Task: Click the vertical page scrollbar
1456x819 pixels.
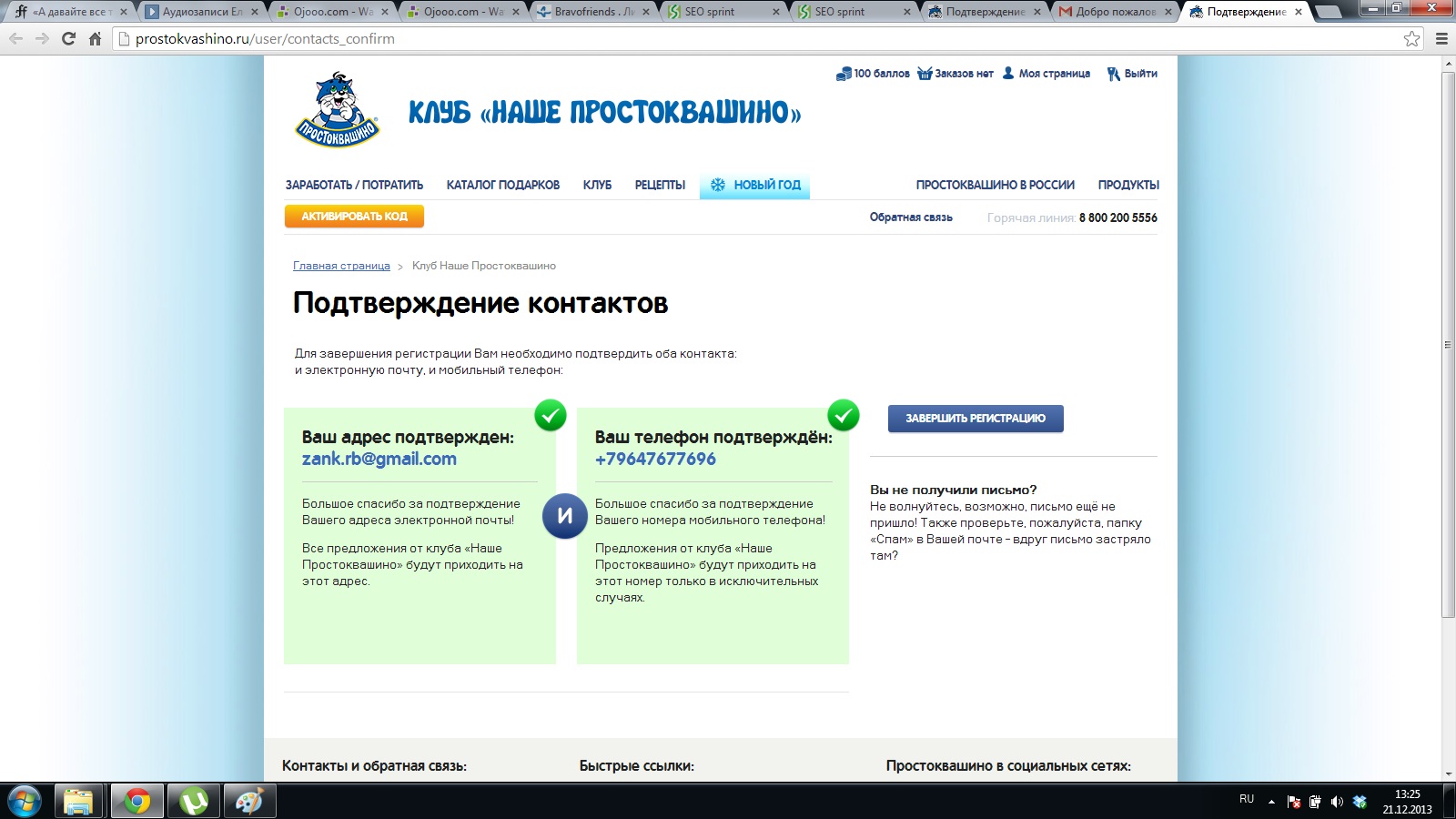Action: click(x=1448, y=345)
